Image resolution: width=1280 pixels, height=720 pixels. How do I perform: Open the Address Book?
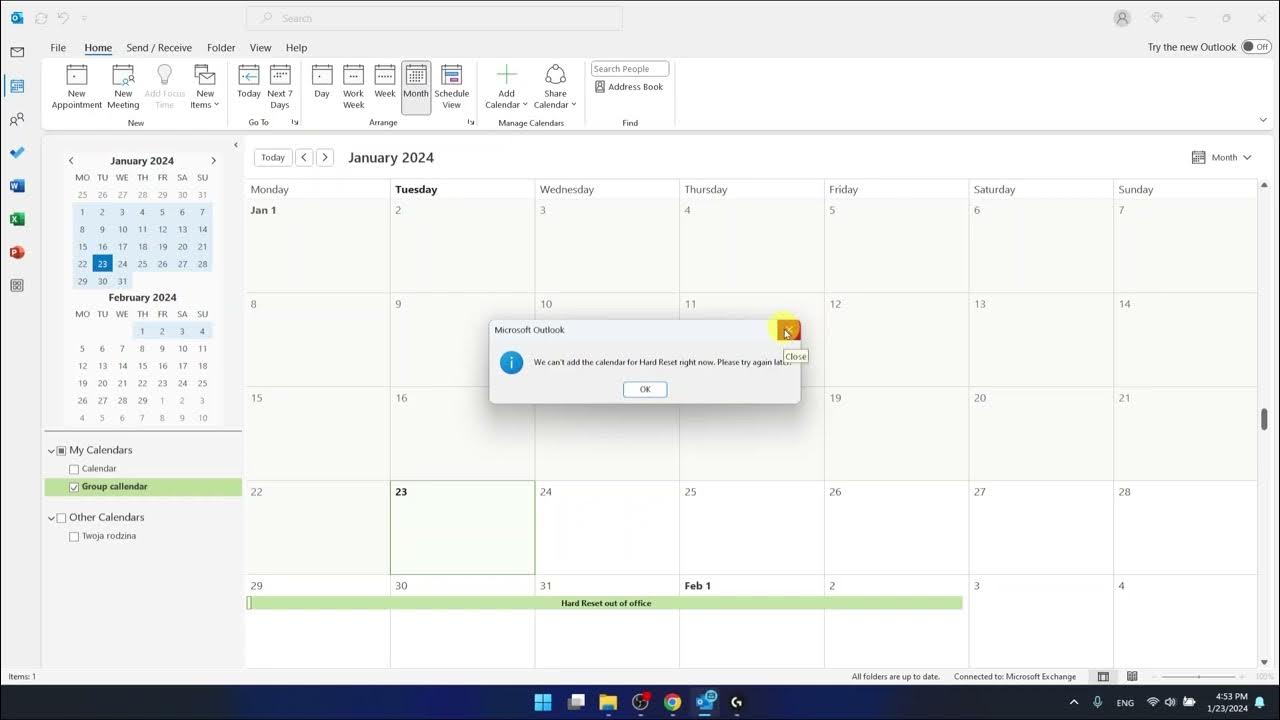[x=629, y=87]
